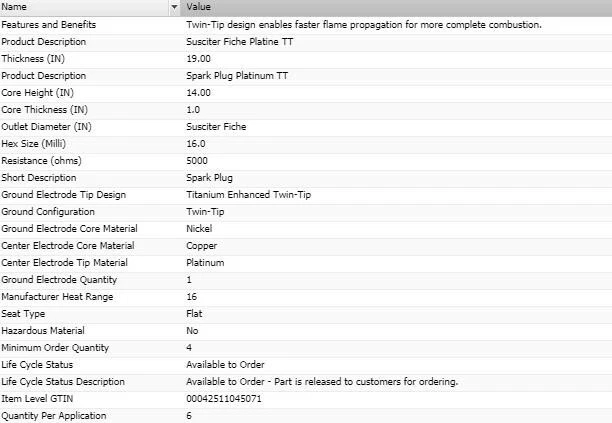Select the Minimum Order Quantity row name
Screen dimensions: 612x423
(55, 347)
